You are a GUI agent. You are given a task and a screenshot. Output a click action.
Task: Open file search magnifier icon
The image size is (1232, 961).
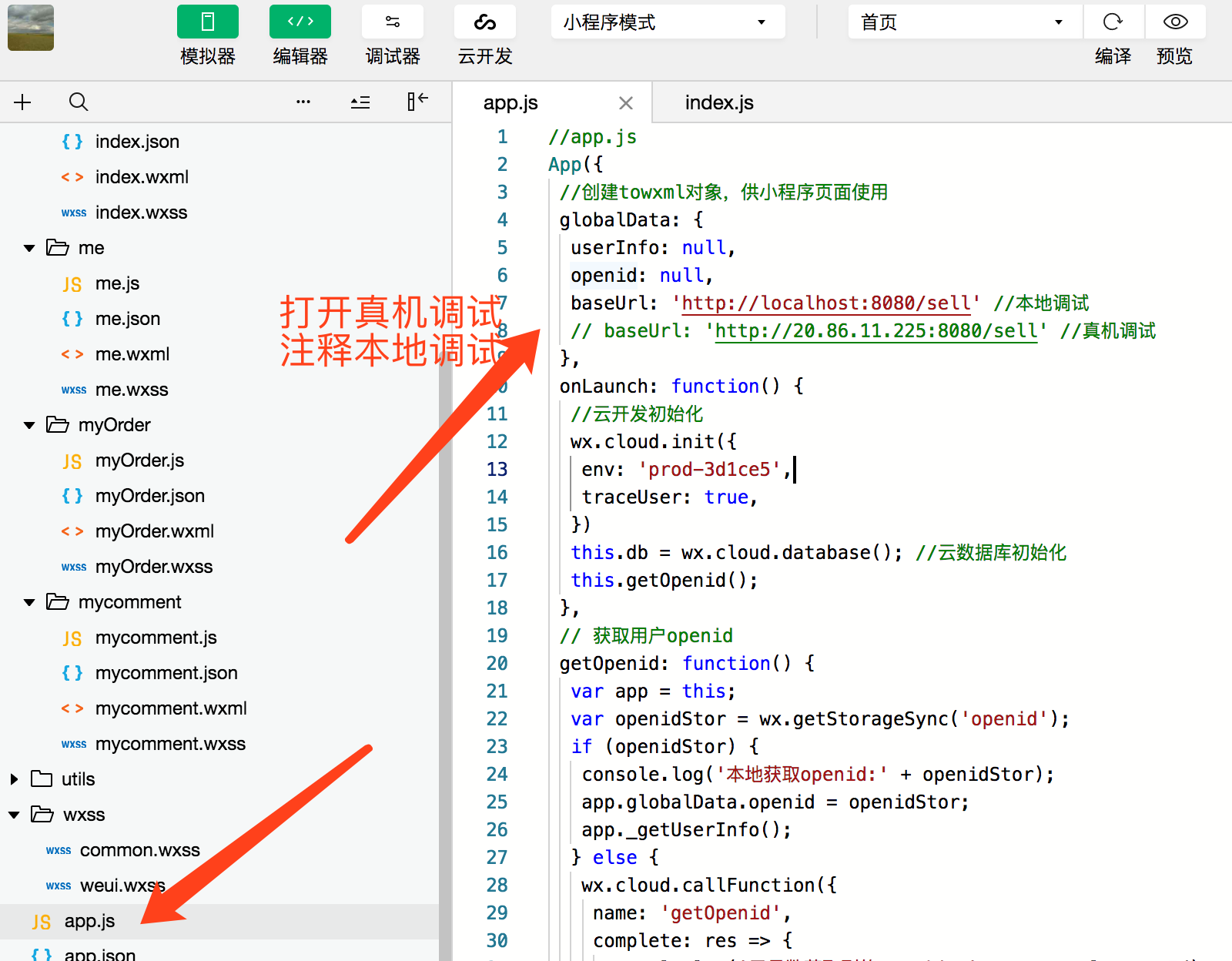[79, 102]
